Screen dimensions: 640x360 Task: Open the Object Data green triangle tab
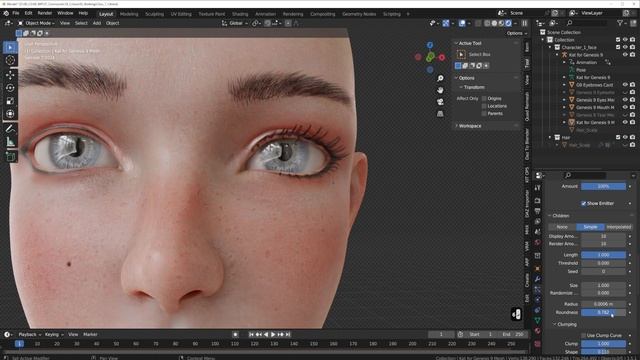[x=538, y=321]
